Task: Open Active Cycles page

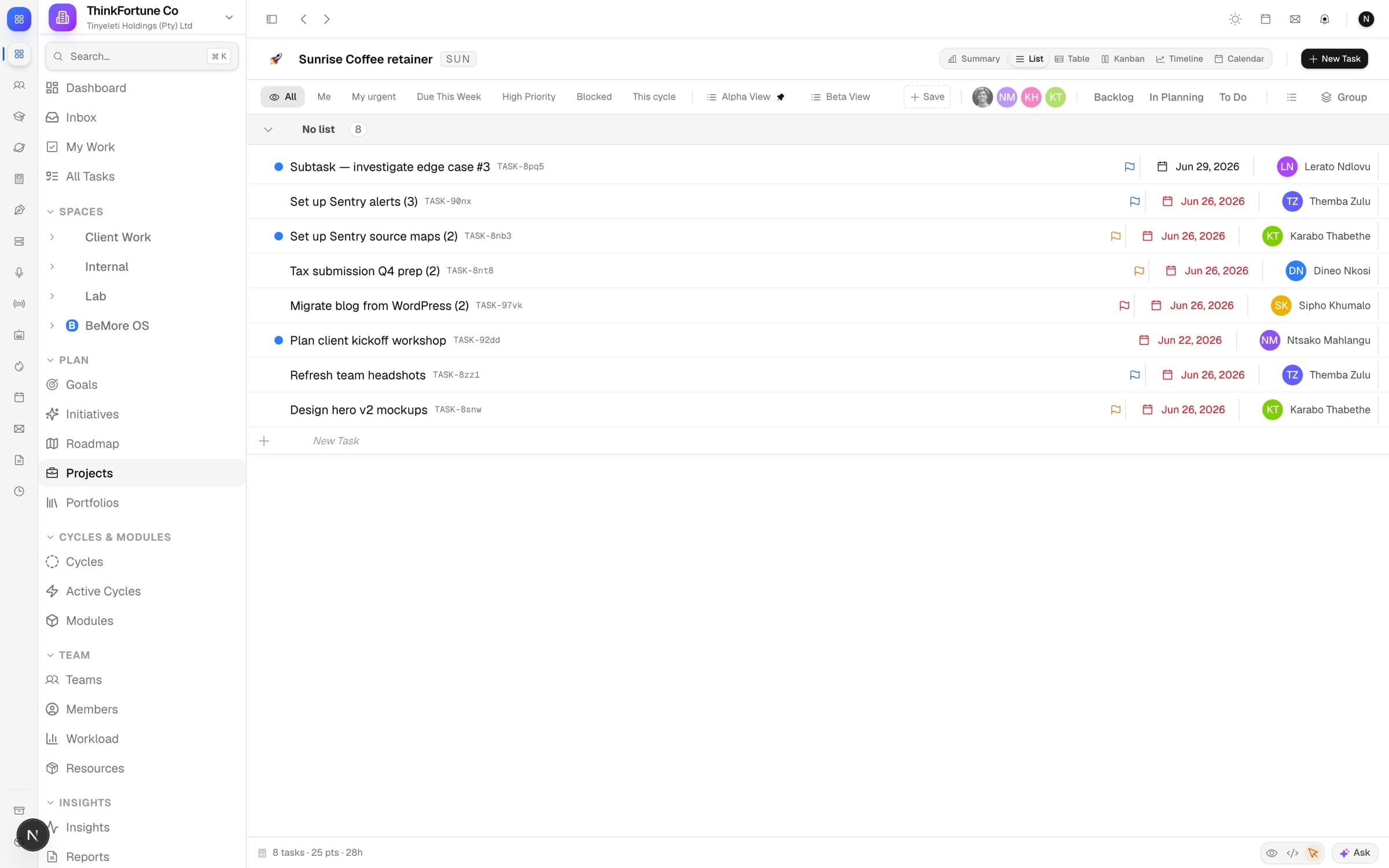Action: click(x=142, y=591)
